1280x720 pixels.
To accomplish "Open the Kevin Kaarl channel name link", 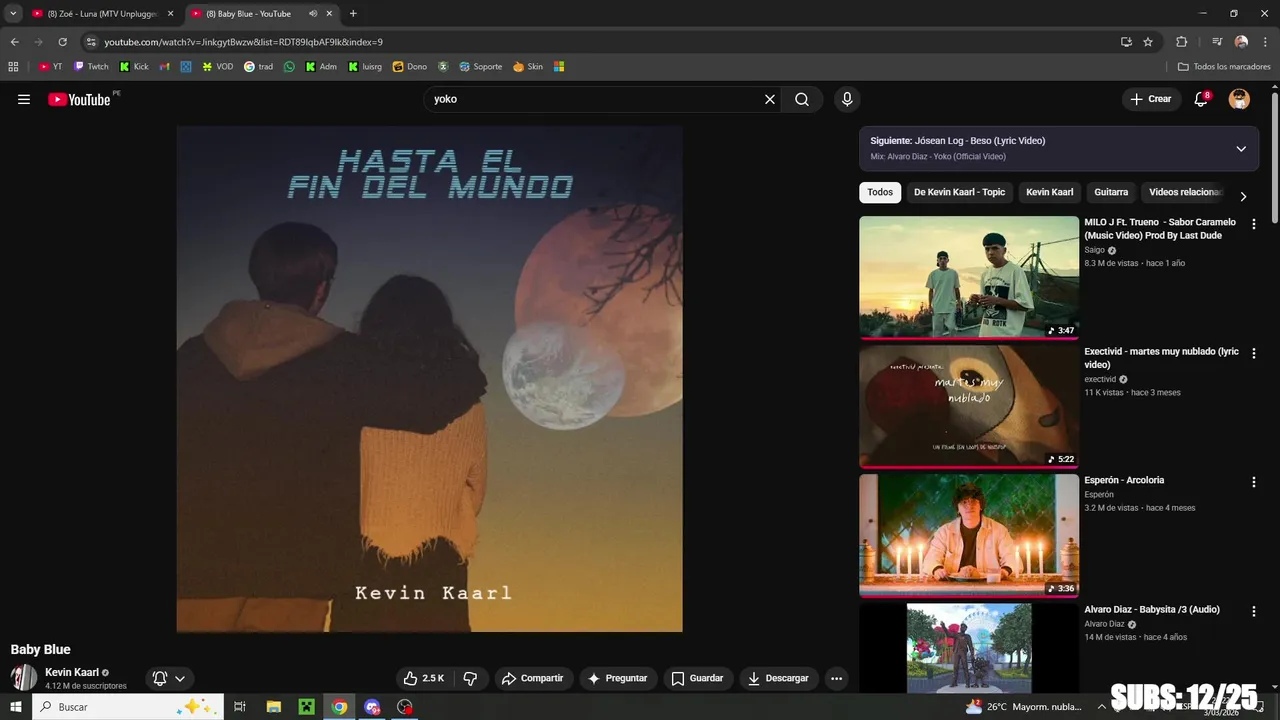I will click(72, 672).
